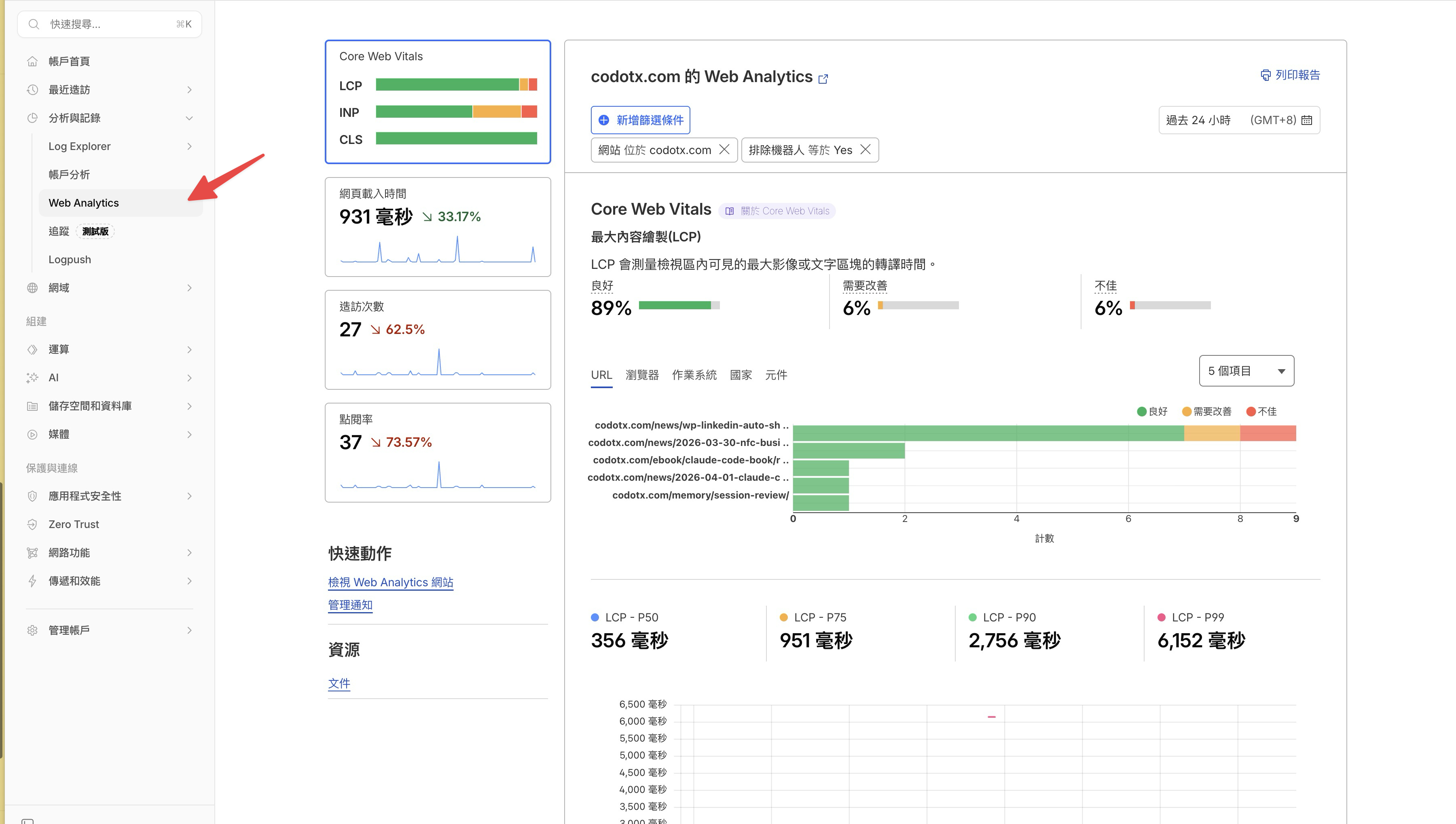Toggle the 不佳 legend item

tap(1262, 412)
